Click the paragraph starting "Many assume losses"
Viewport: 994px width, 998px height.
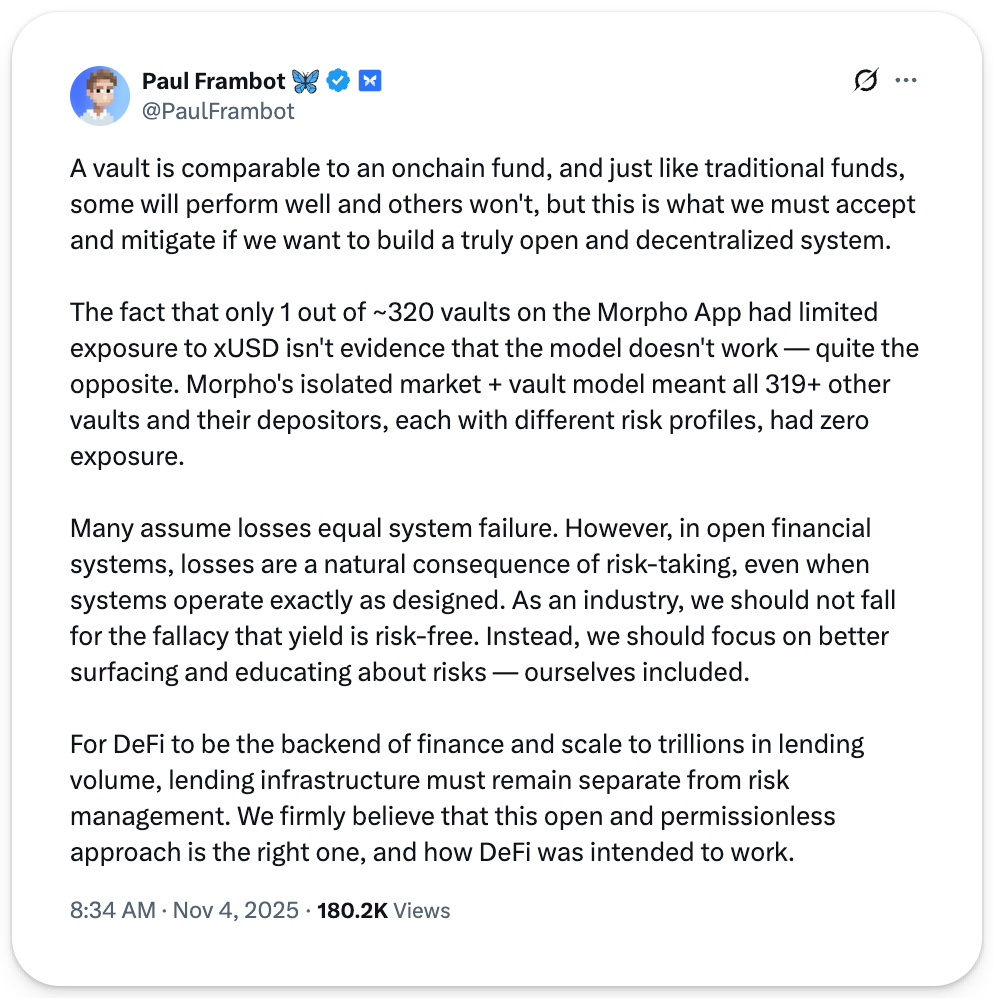click(483, 599)
